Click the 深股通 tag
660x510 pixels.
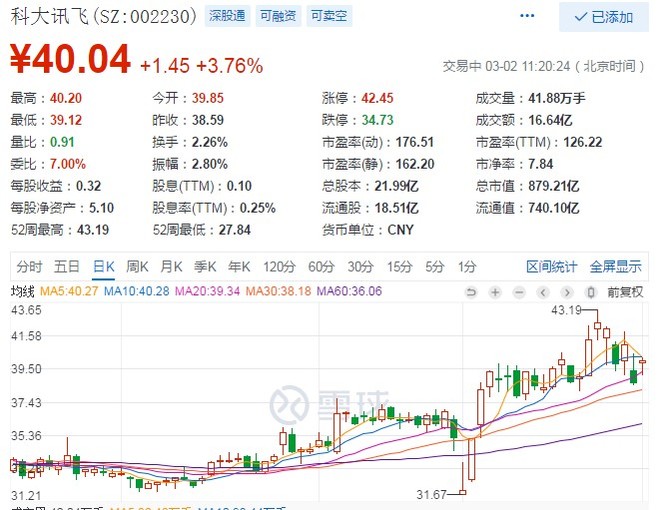[227, 16]
